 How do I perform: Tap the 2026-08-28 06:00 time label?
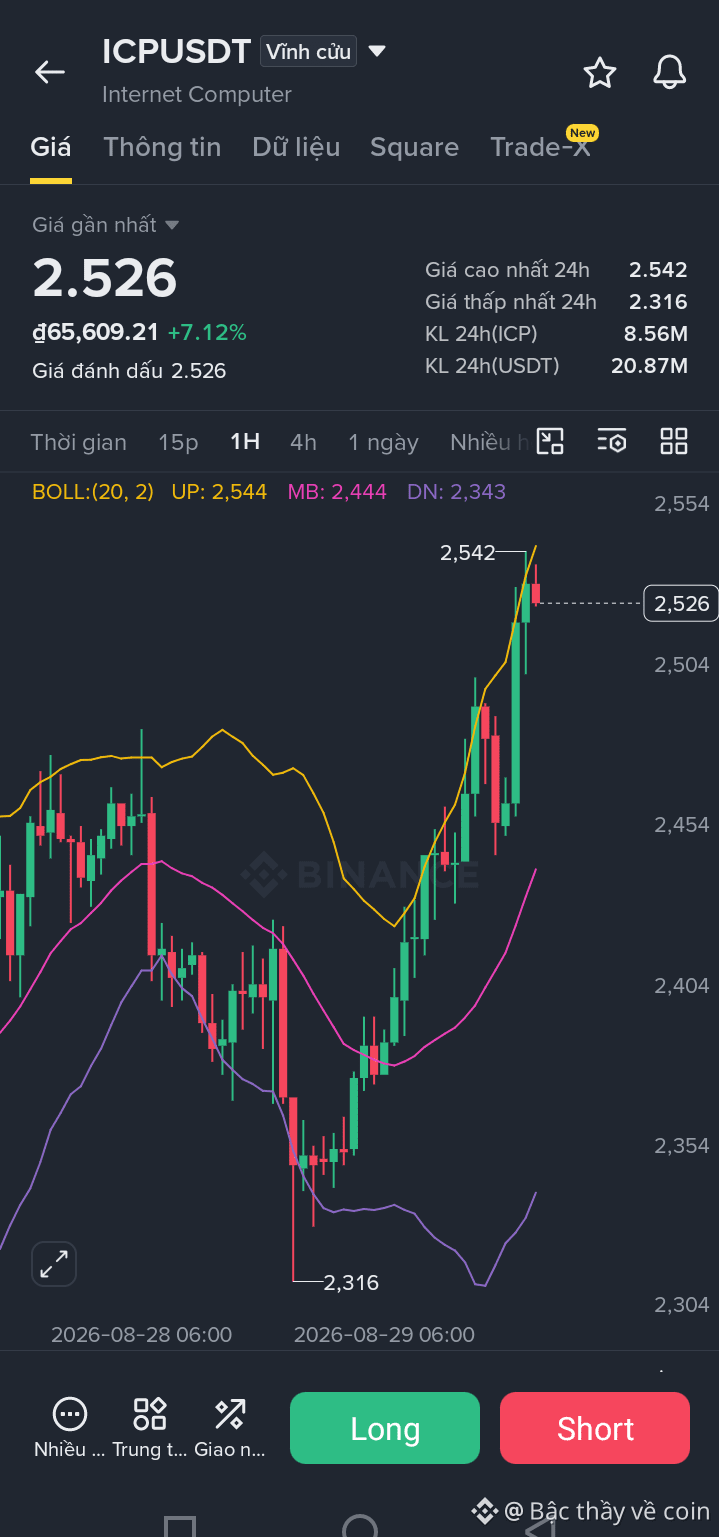[141, 1335]
